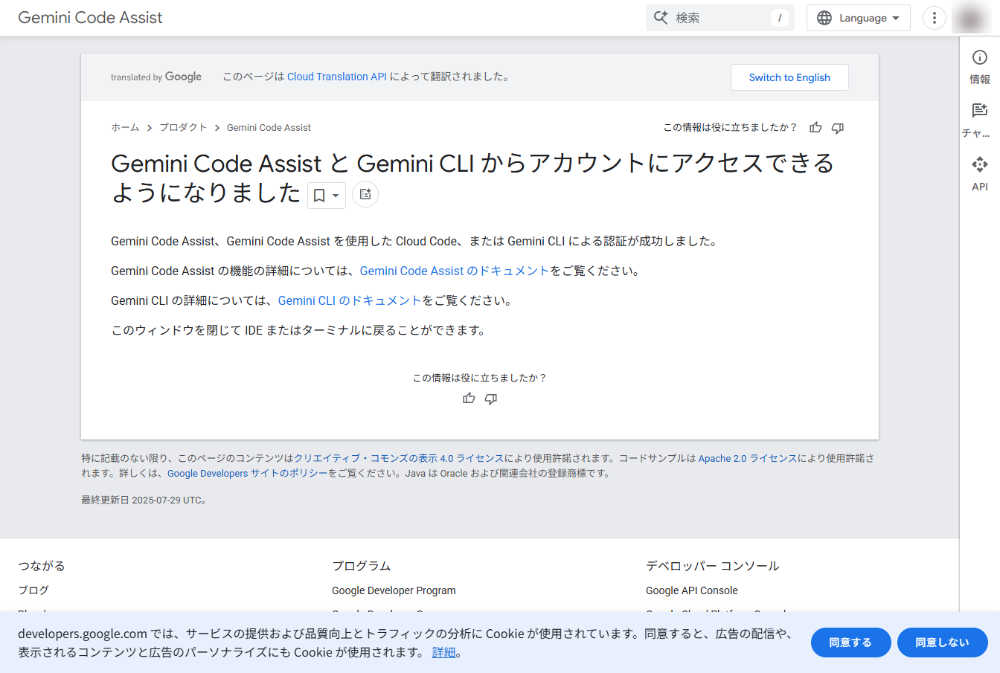Open the Apache 2.0 ライセンス link
This screenshot has width=1000, height=673.
747,458
